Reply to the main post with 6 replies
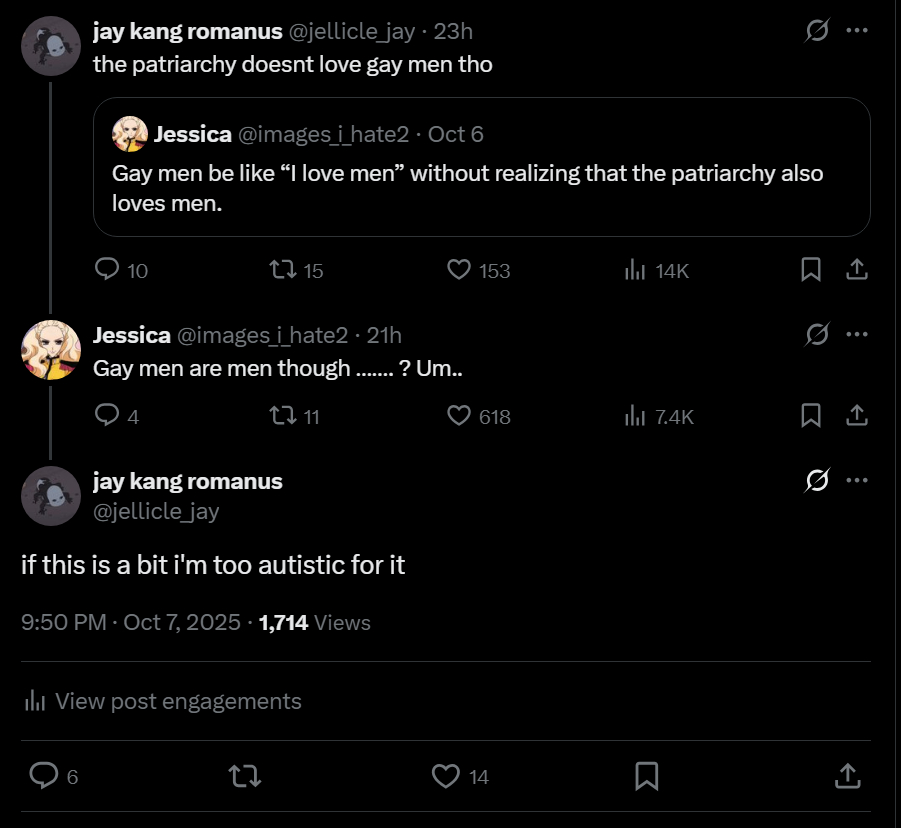This screenshot has height=828, width=901. point(43,775)
